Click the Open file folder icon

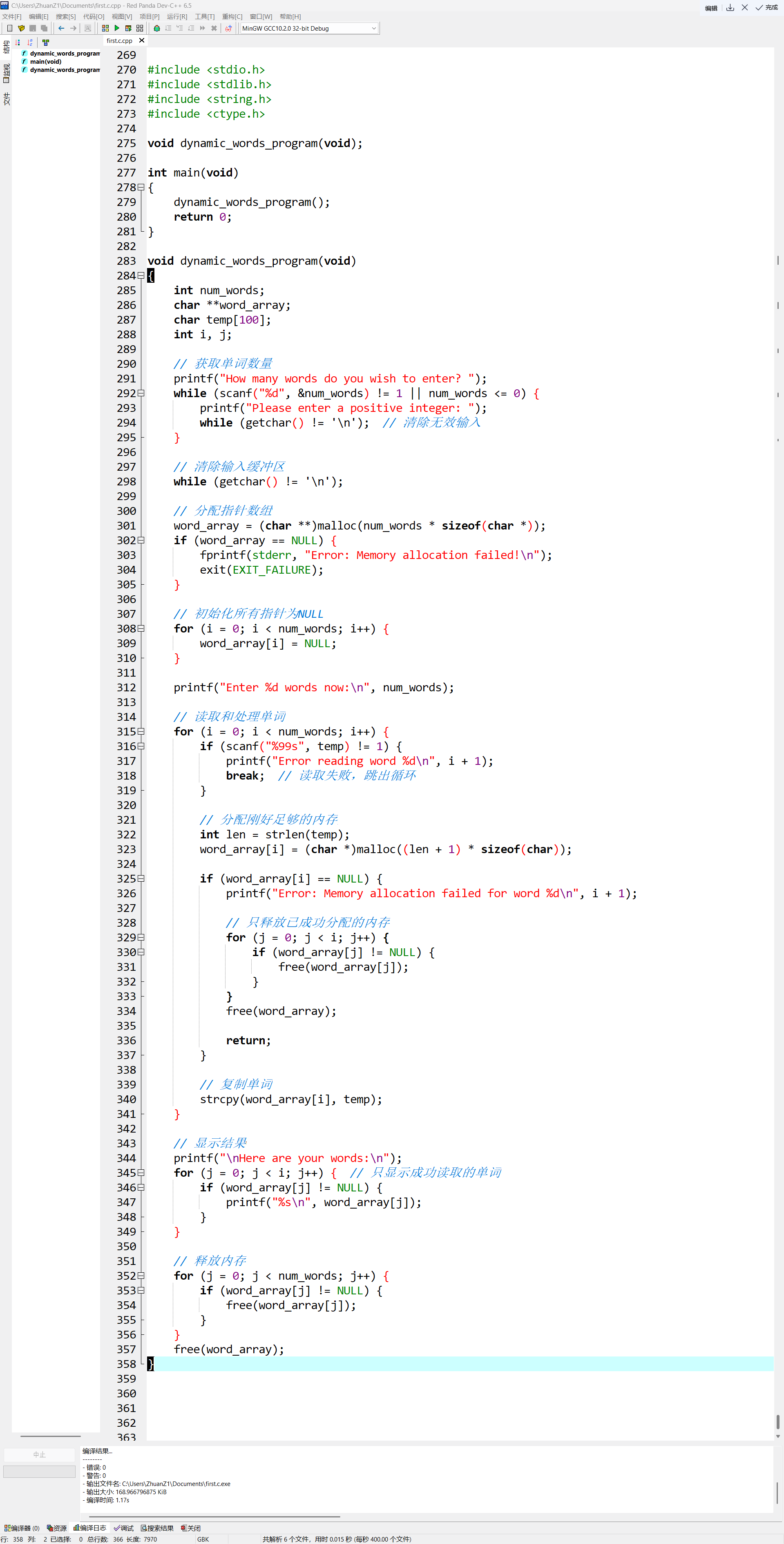coord(21,28)
